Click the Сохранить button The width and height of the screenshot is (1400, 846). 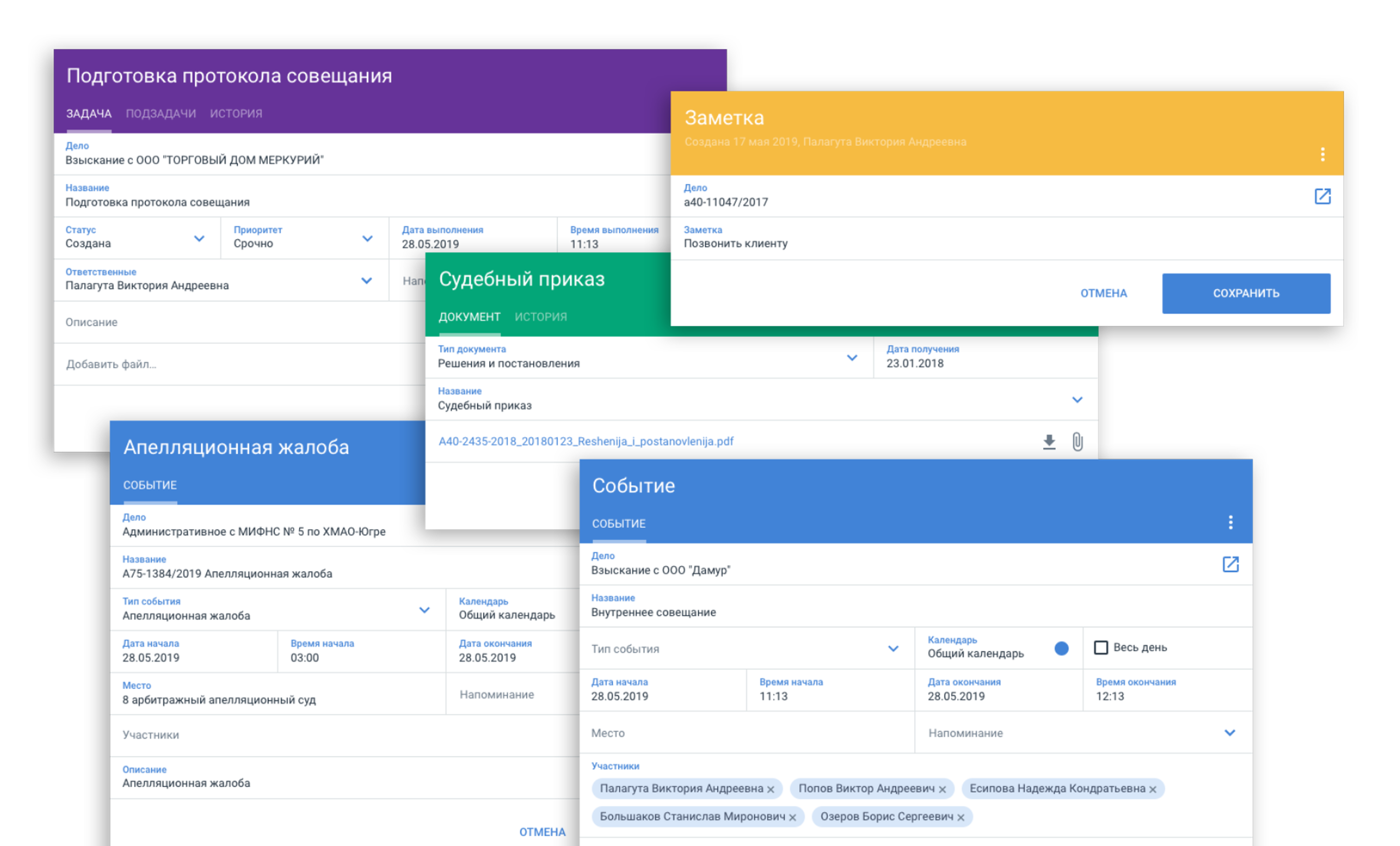pyautogui.click(x=1245, y=293)
